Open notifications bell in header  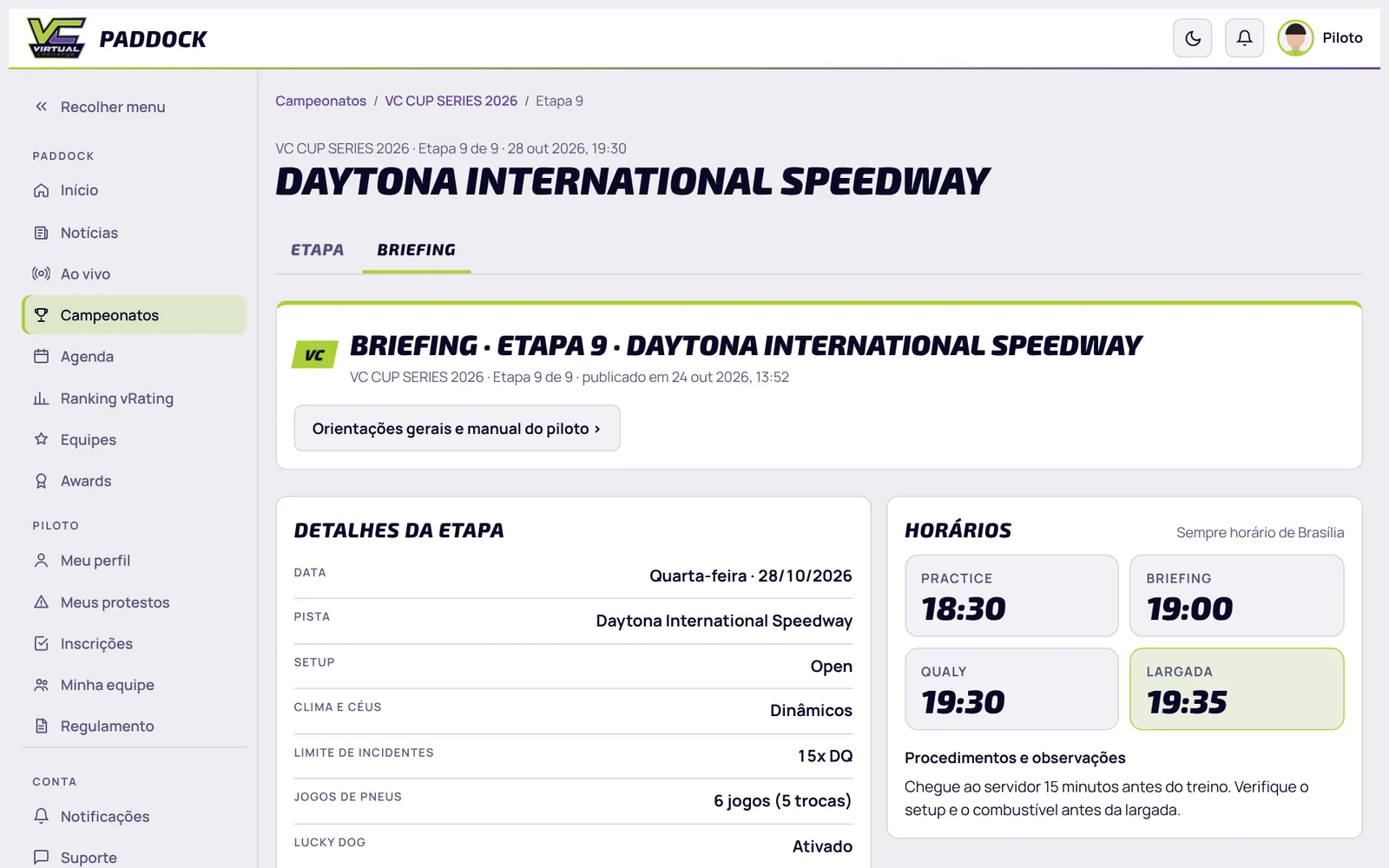click(1244, 38)
